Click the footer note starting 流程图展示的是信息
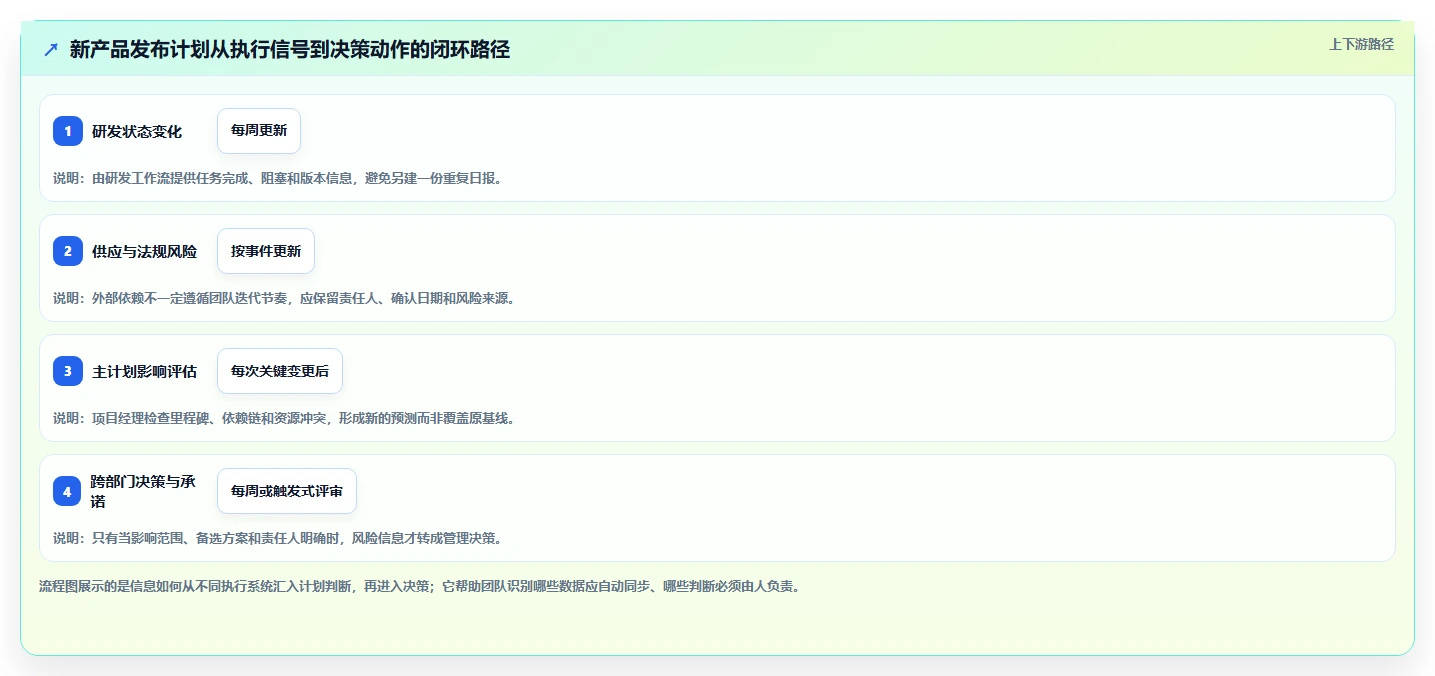Image resolution: width=1435 pixels, height=676 pixels. coord(419,586)
